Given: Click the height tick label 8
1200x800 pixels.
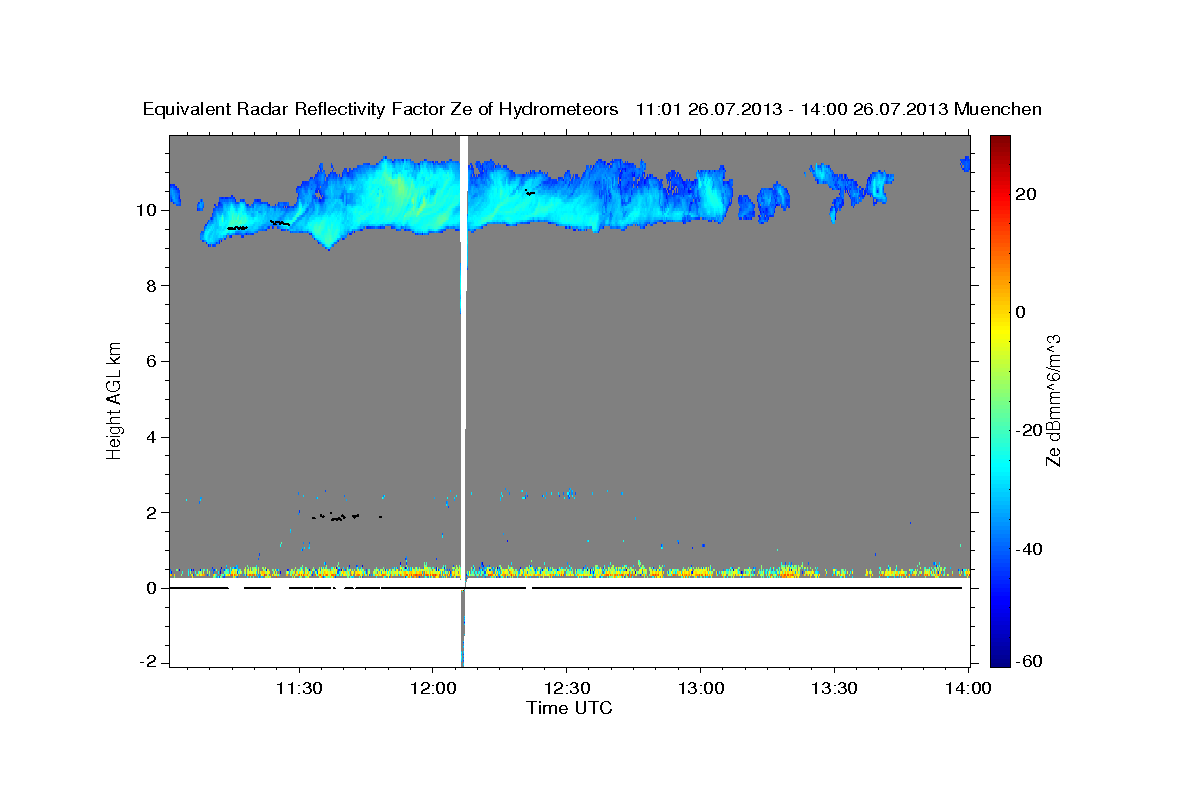Looking at the screenshot, I should (153, 286).
